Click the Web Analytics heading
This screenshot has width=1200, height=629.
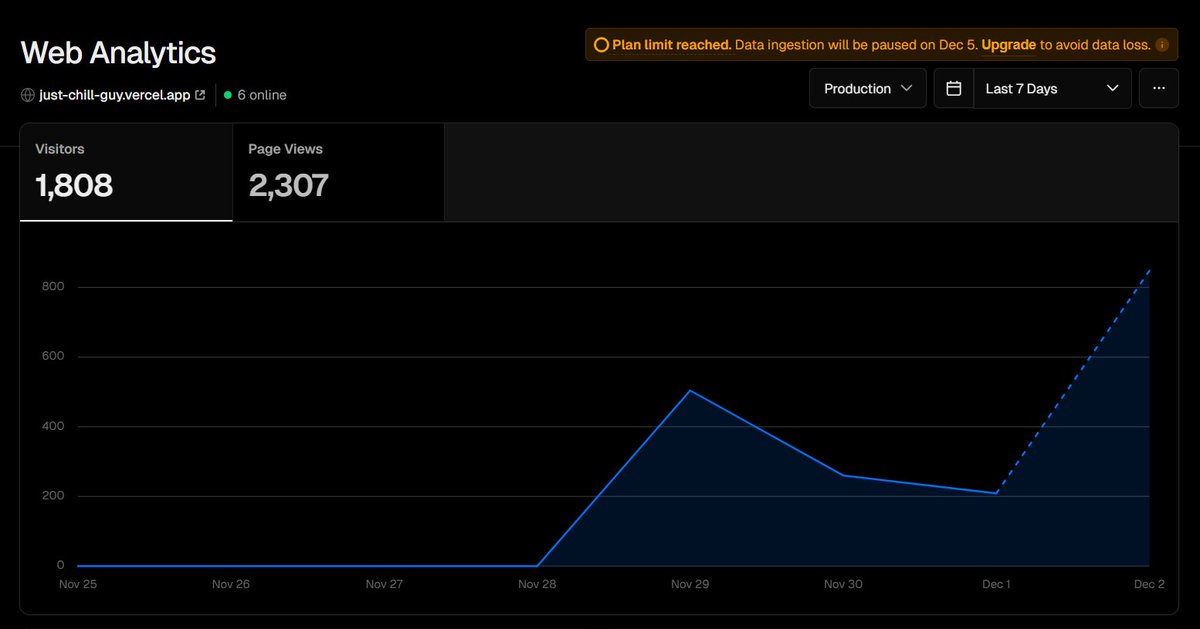[x=118, y=52]
